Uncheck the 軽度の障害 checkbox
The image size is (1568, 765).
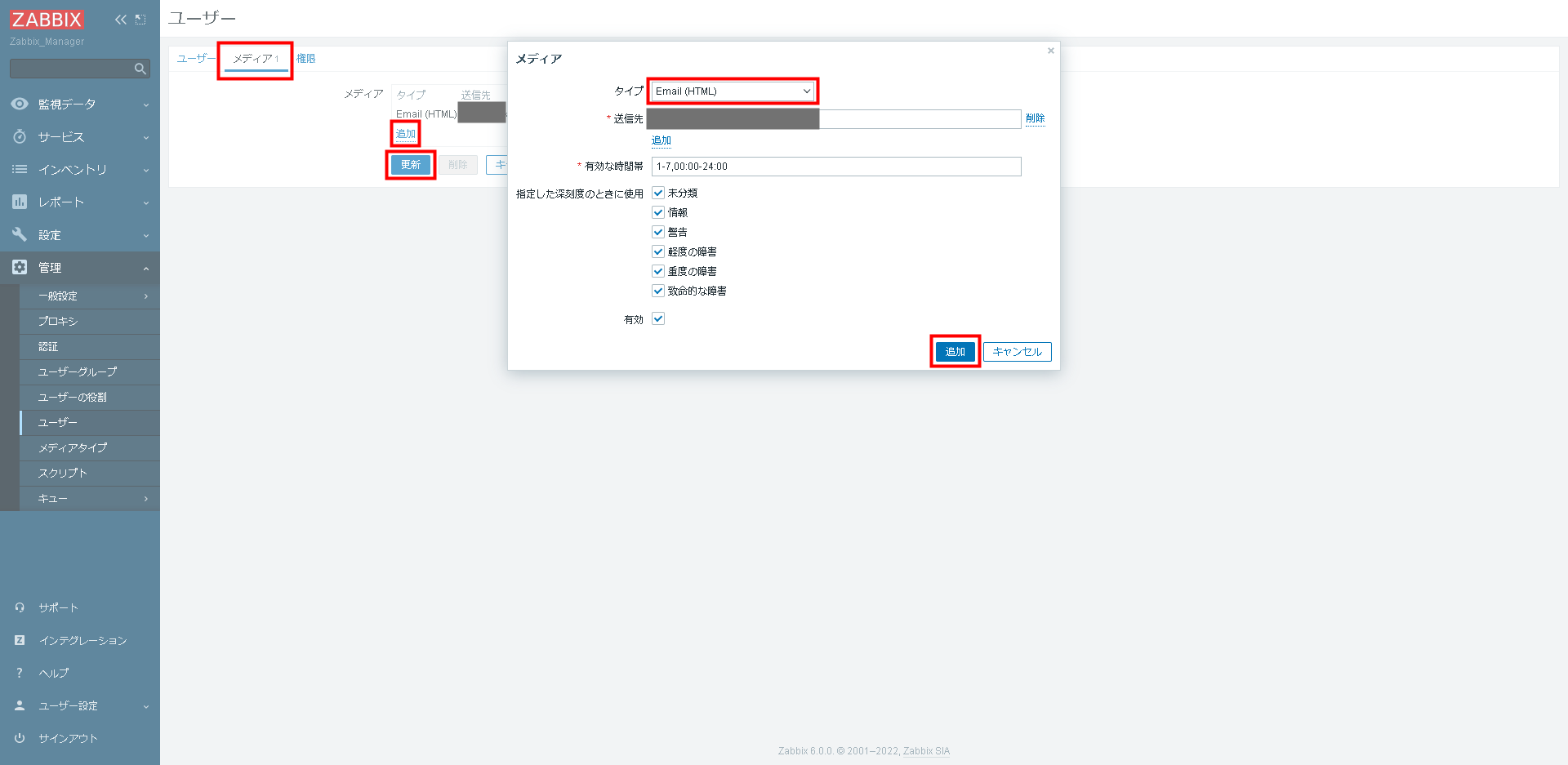(658, 251)
